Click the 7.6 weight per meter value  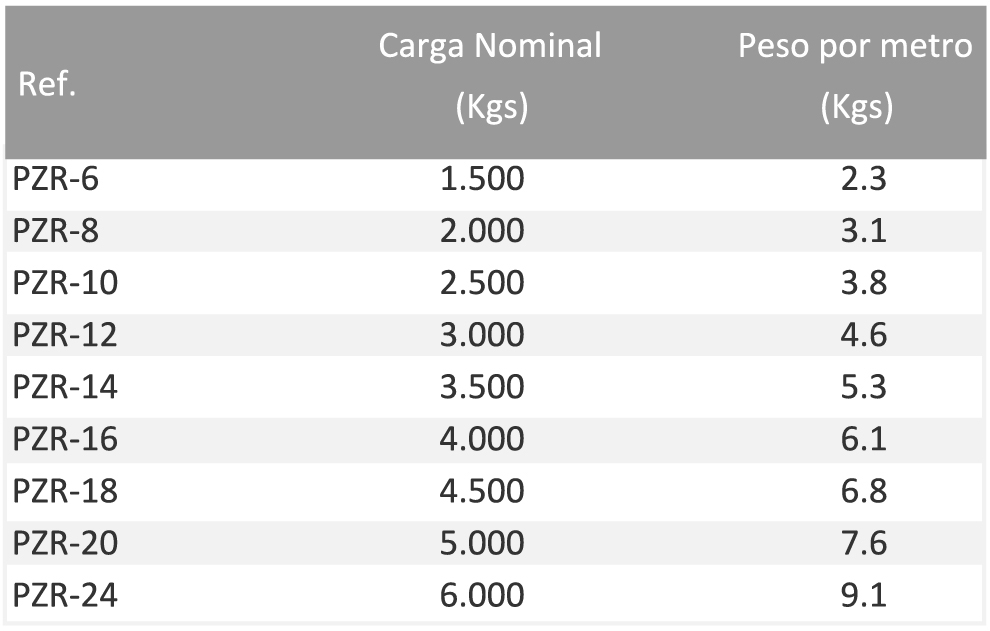864,543
